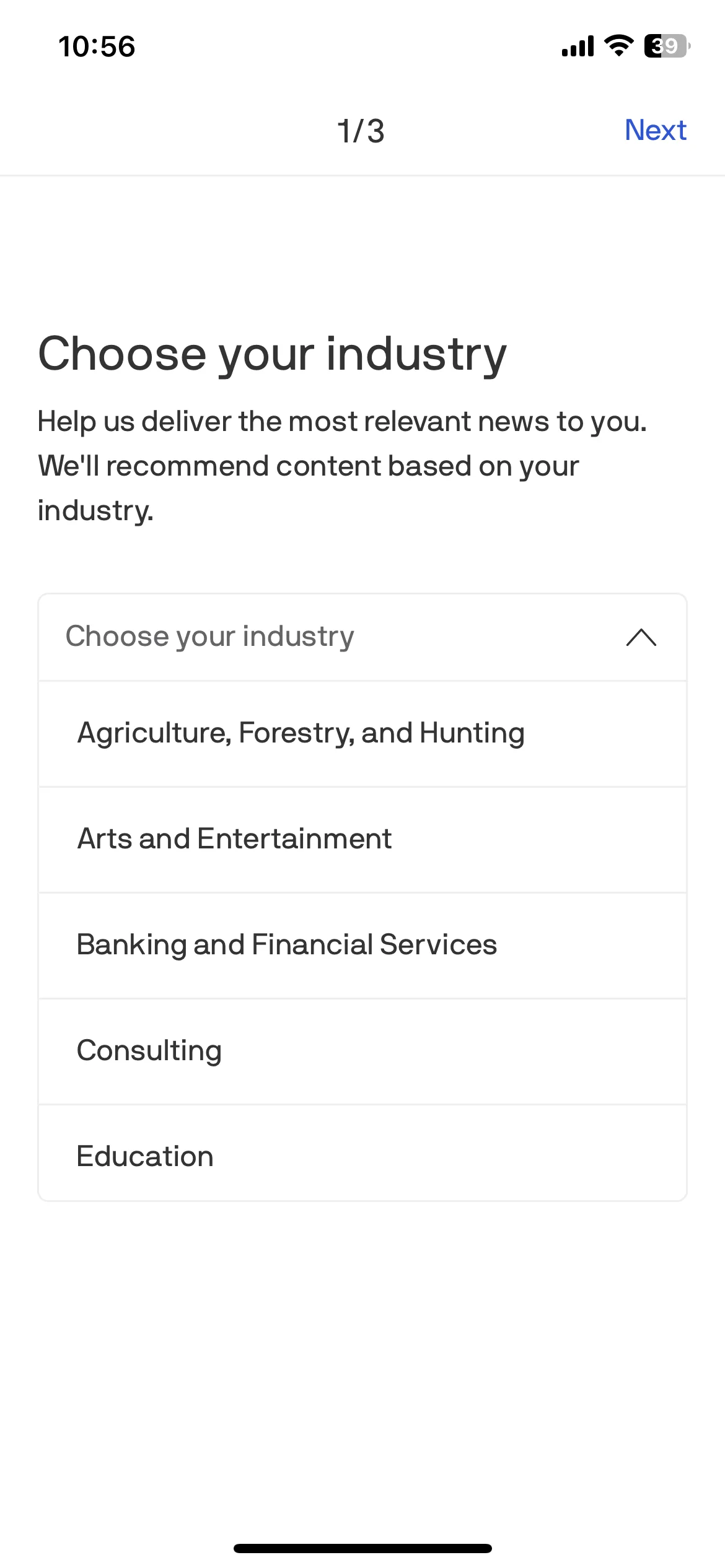The height and width of the screenshot is (1568, 725).
Task: Tap the 10:56 clock in status bar
Action: (x=97, y=46)
